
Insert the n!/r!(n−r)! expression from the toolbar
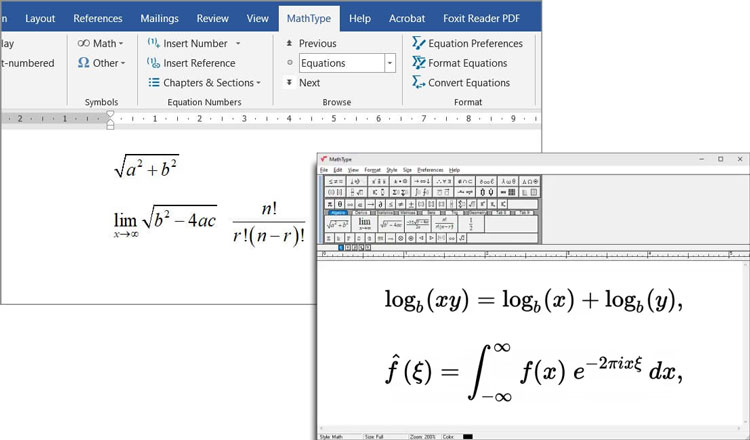444,224
